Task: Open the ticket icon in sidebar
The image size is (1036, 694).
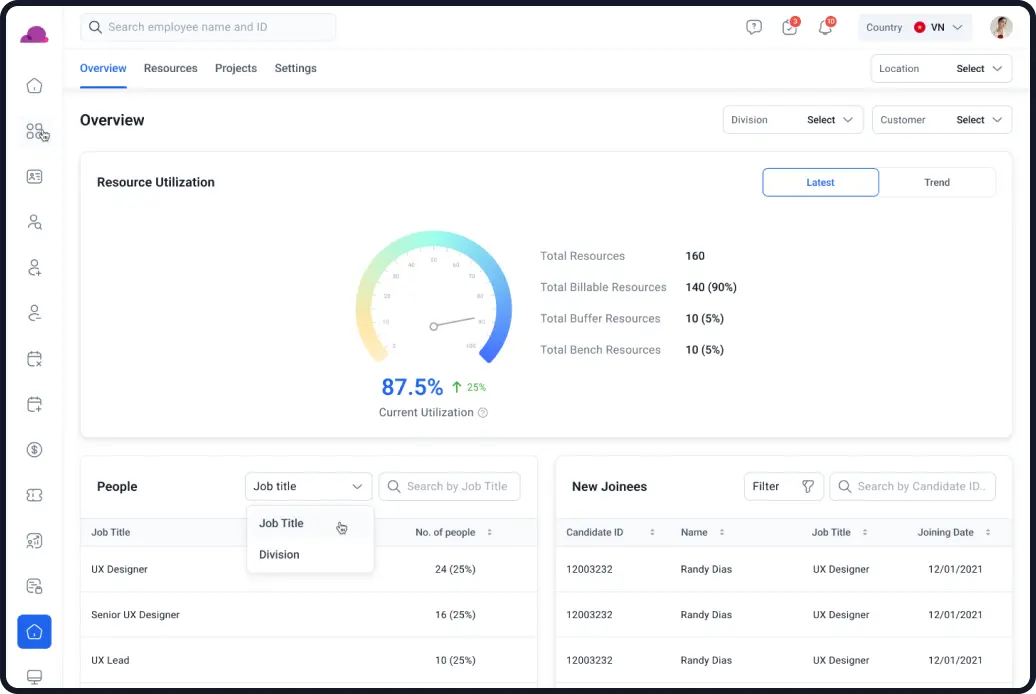Action: (x=34, y=495)
